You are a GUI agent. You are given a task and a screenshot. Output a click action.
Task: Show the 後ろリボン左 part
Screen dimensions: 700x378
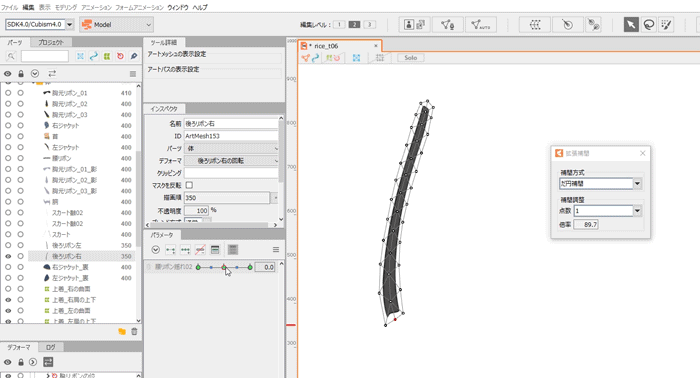tap(8, 245)
